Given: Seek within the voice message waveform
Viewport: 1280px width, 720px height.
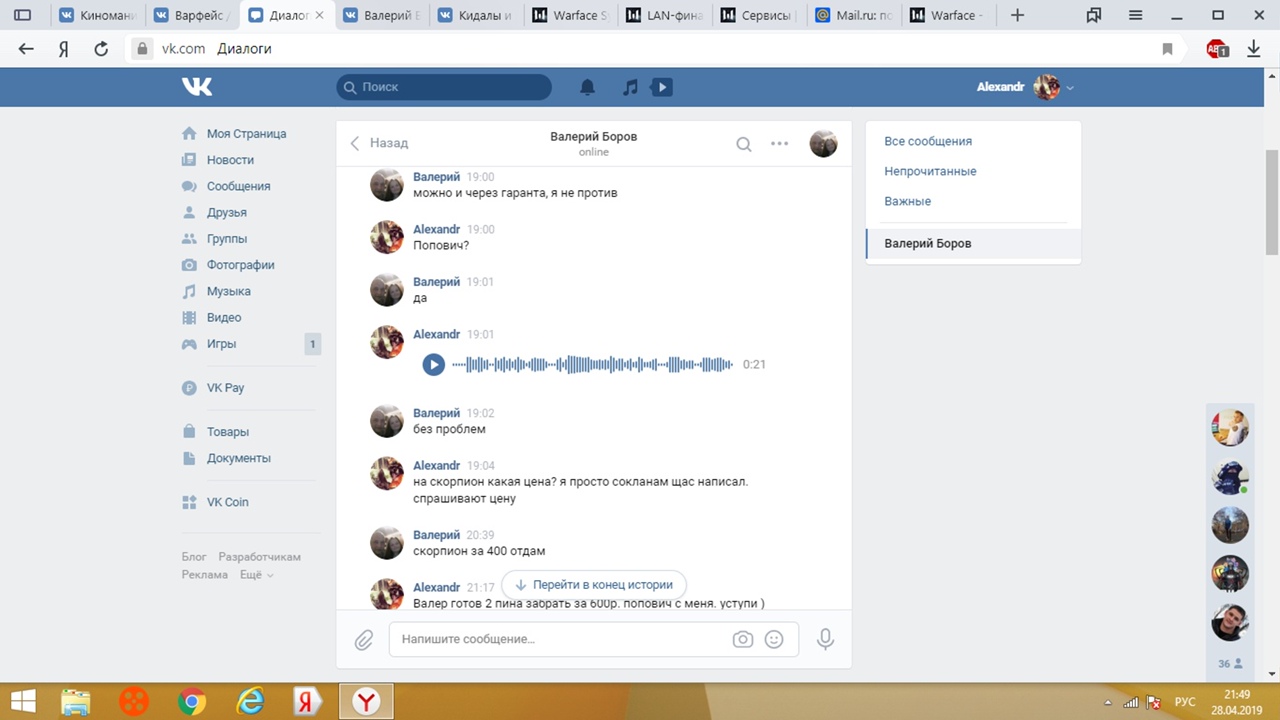Looking at the screenshot, I should (592, 365).
